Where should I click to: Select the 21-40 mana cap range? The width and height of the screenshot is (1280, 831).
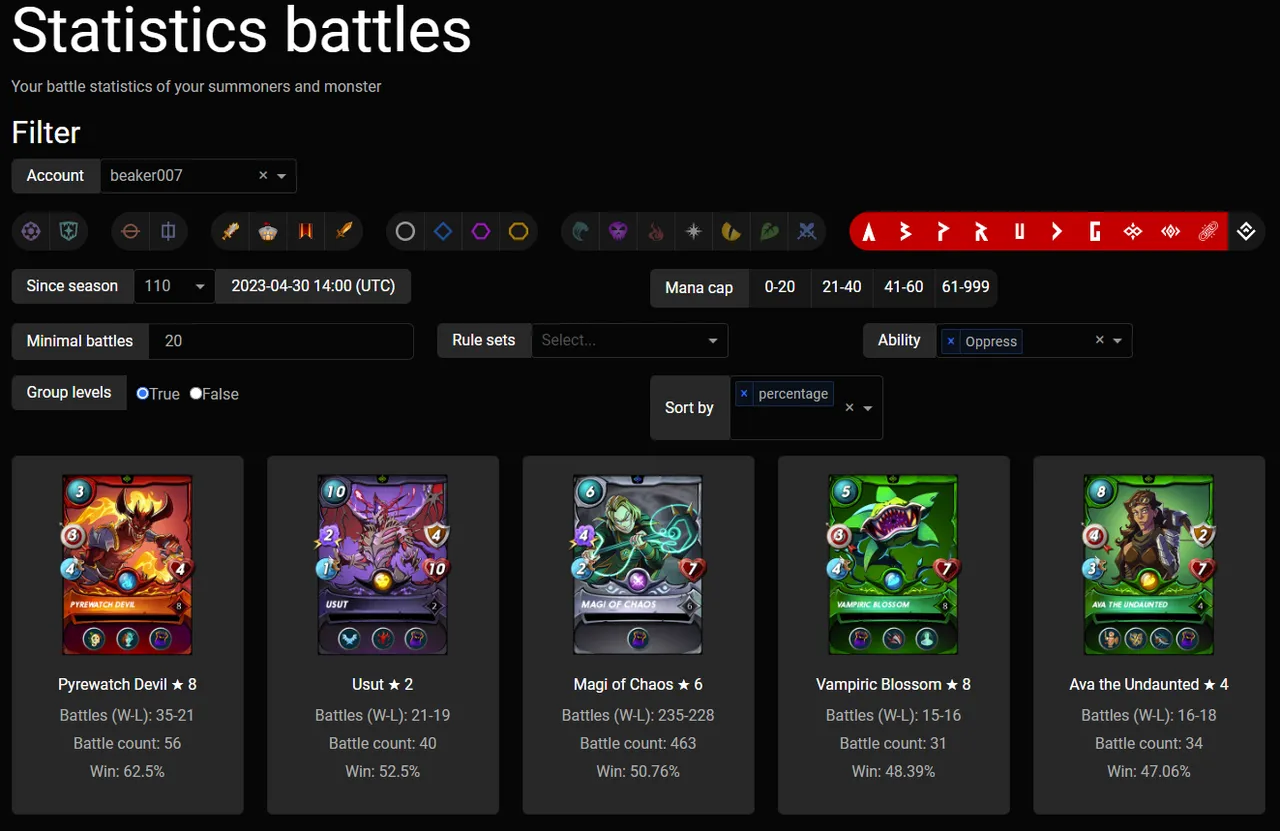point(842,287)
